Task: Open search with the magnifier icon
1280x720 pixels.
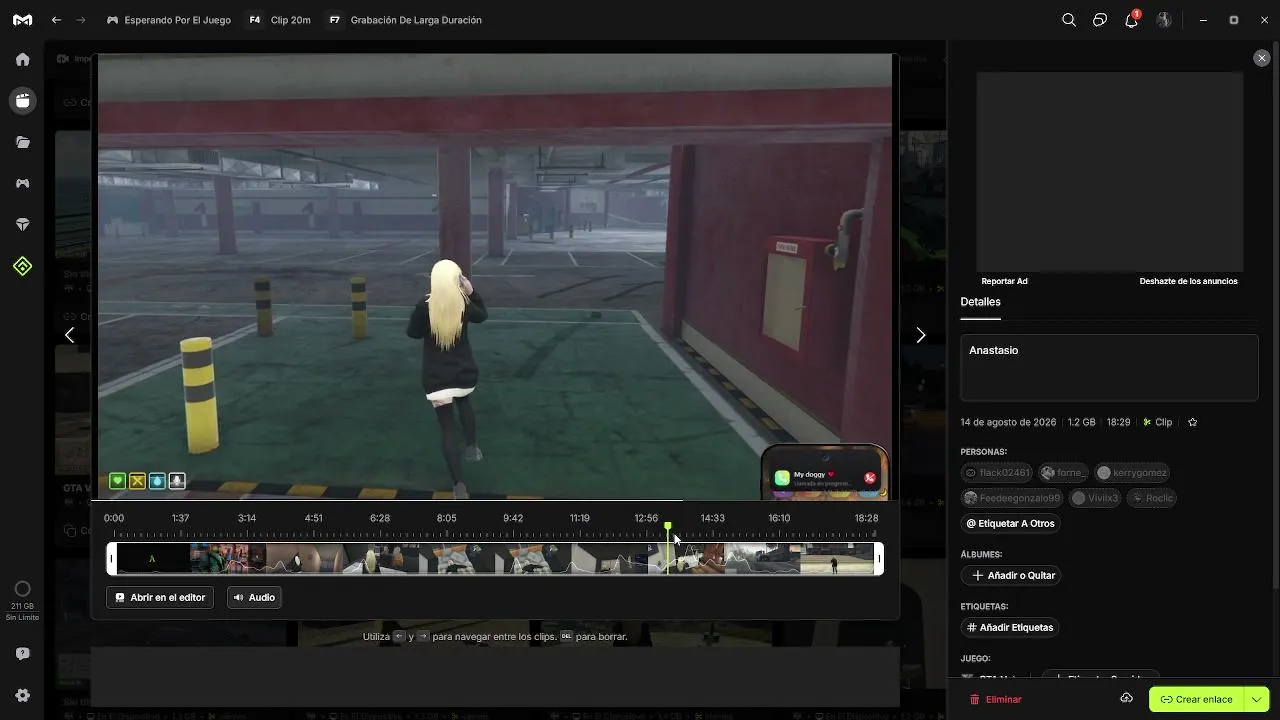Action: coord(1069,20)
